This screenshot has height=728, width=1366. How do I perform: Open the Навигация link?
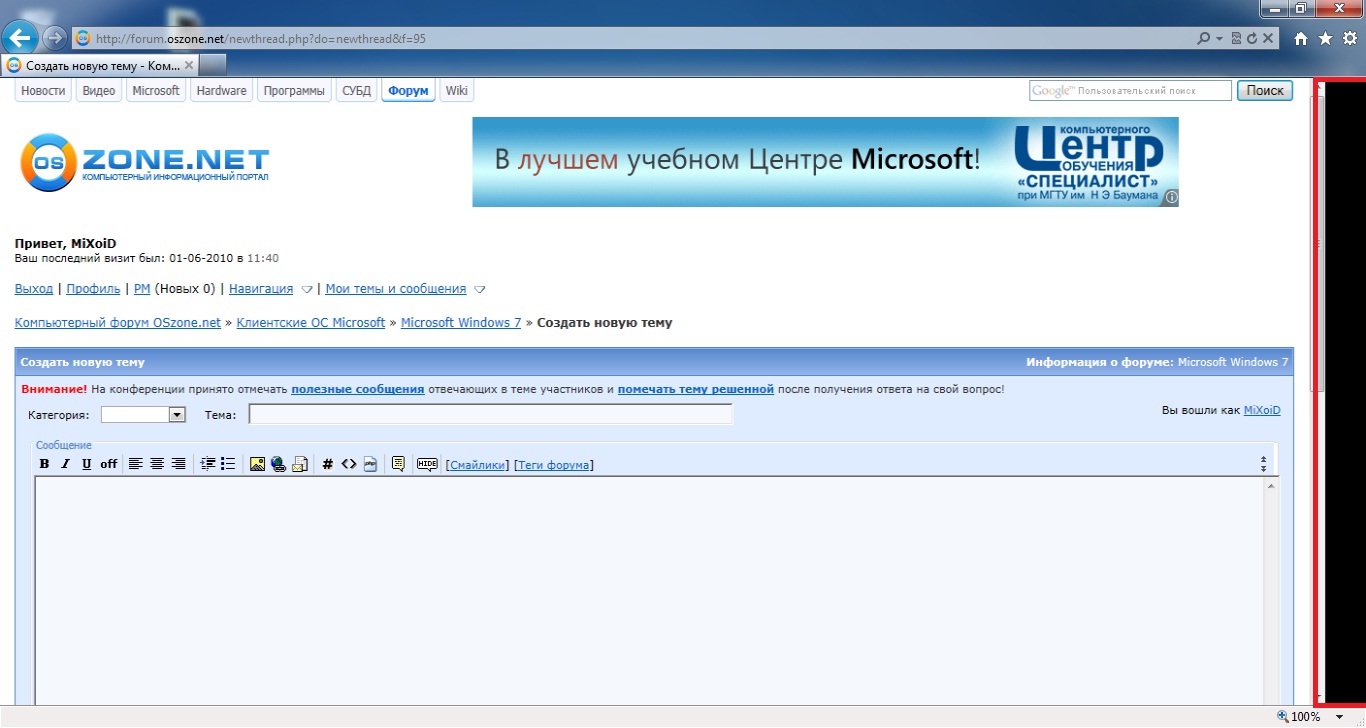[x=261, y=289]
